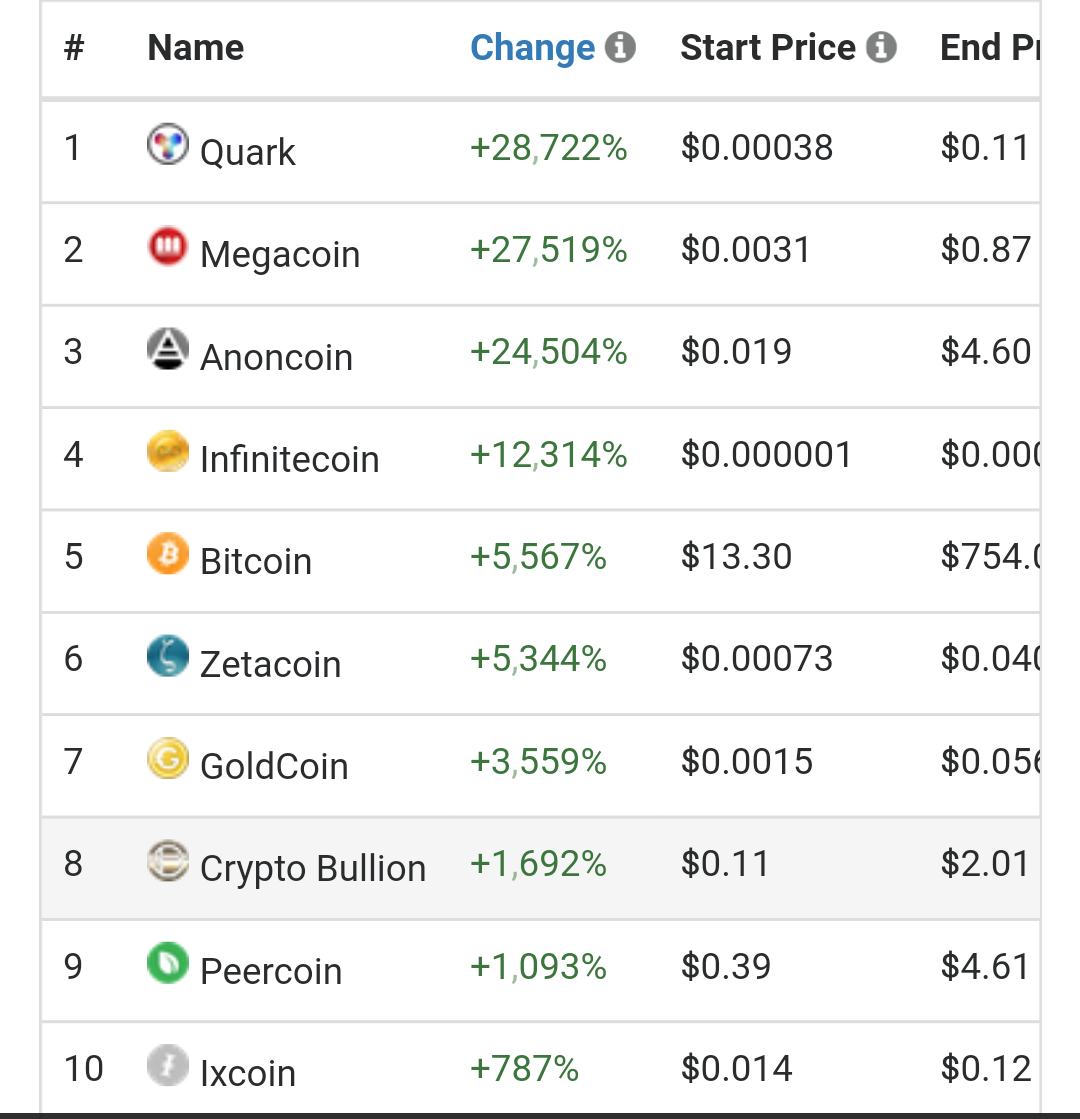
Task: Open the Quark coin name link
Action: click(248, 152)
